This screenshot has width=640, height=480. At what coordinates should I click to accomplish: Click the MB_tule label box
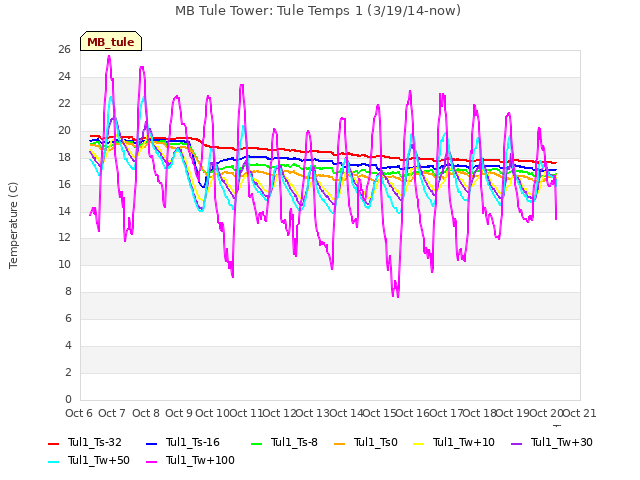[x=111, y=41]
